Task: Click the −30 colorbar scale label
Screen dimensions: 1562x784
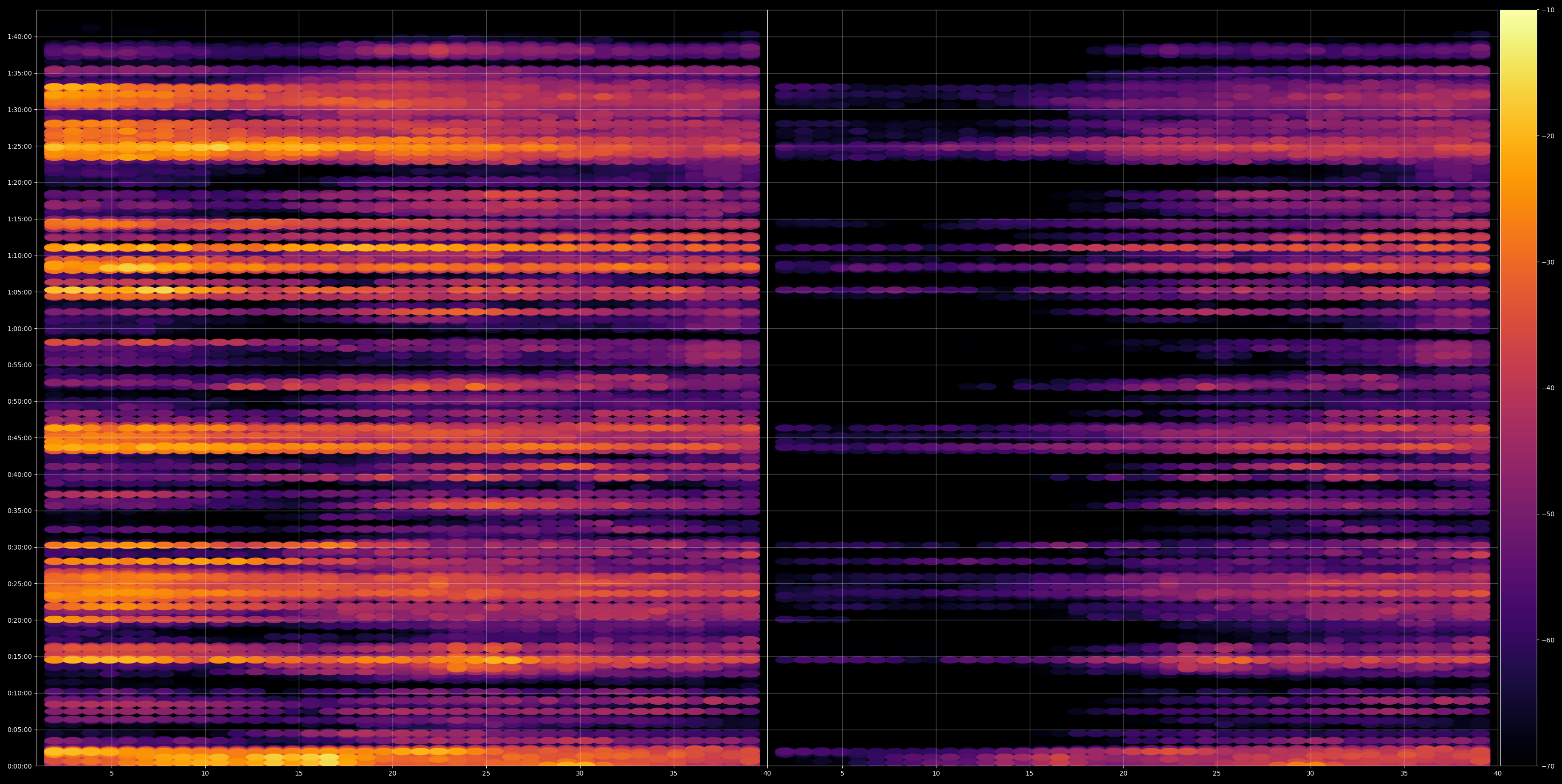Action: [x=1548, y=262]
